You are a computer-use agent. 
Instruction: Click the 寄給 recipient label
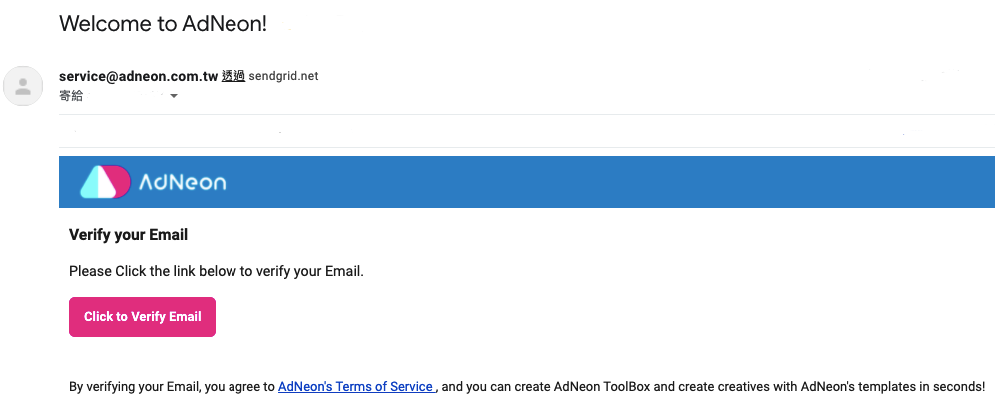pos(70,96)
